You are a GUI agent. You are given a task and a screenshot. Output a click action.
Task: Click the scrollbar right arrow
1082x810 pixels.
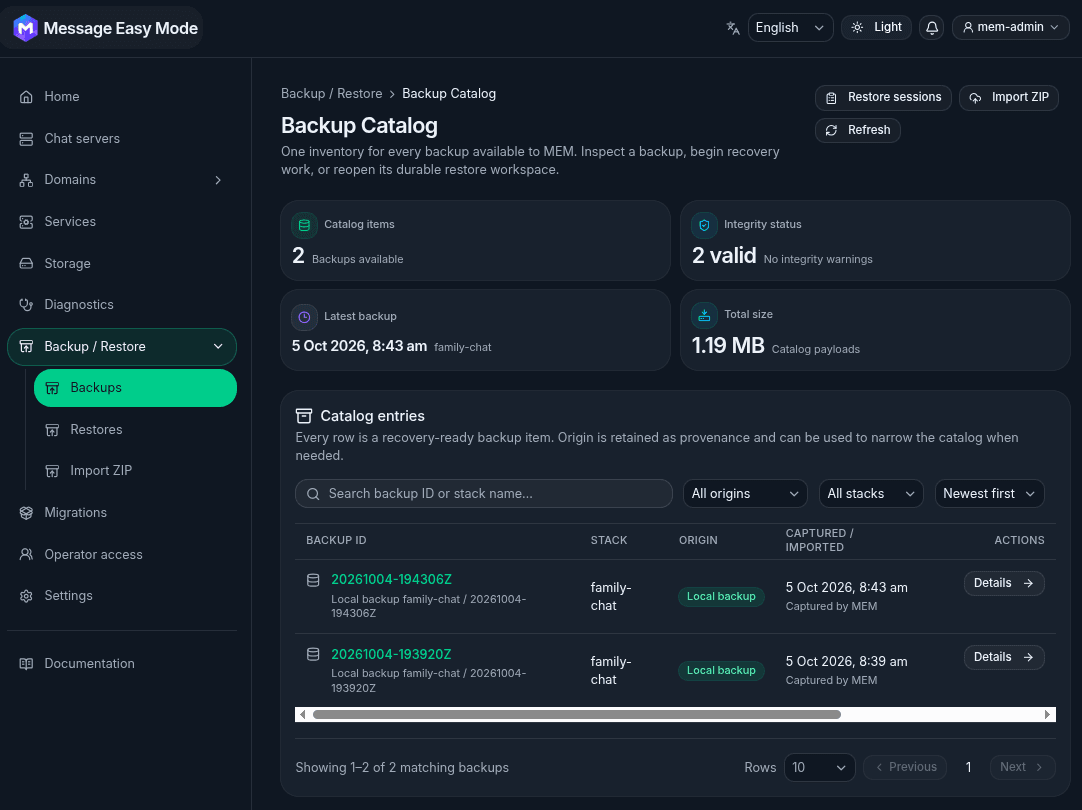pyautogui.click(x=1047, y=715)
